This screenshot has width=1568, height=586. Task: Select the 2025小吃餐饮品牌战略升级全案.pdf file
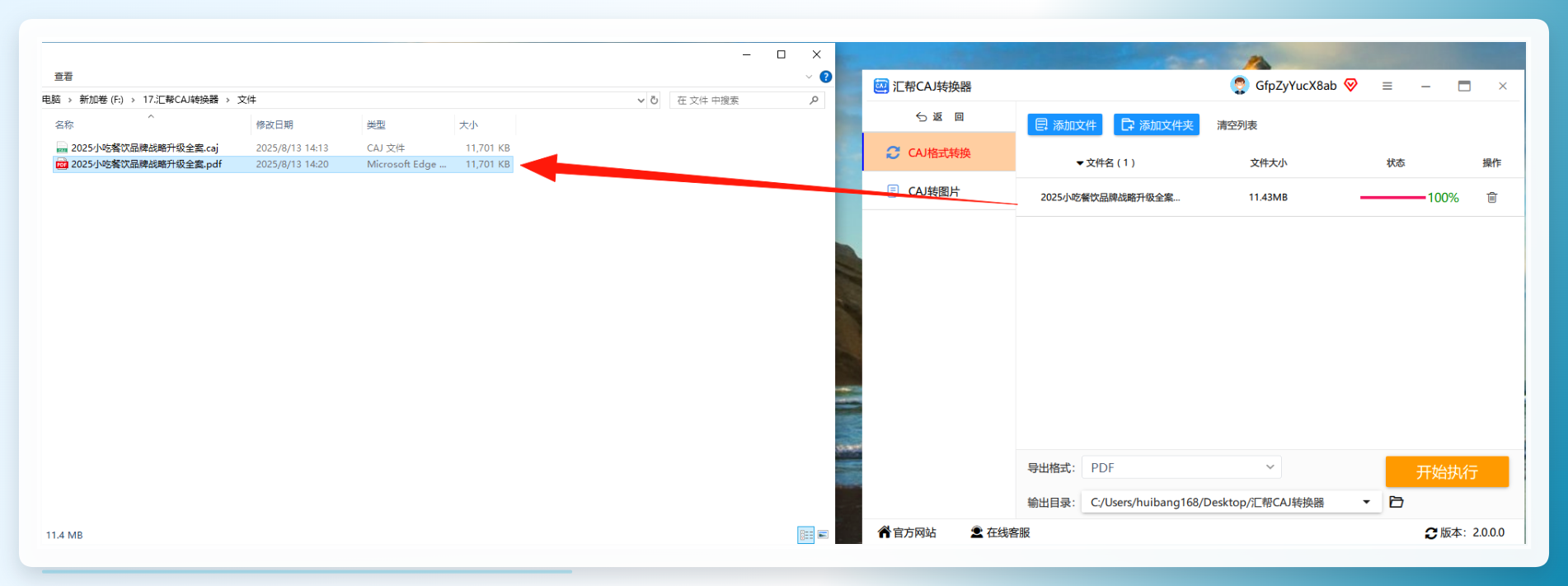pos(283,164)
